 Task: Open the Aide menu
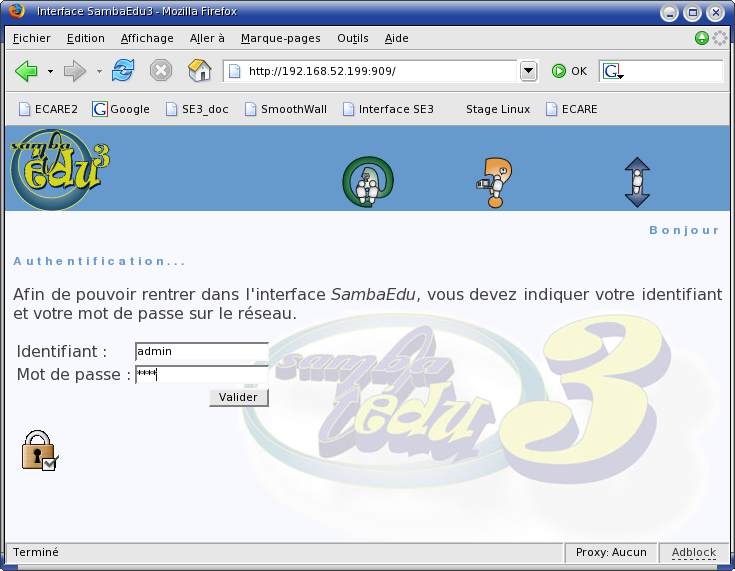397,38
